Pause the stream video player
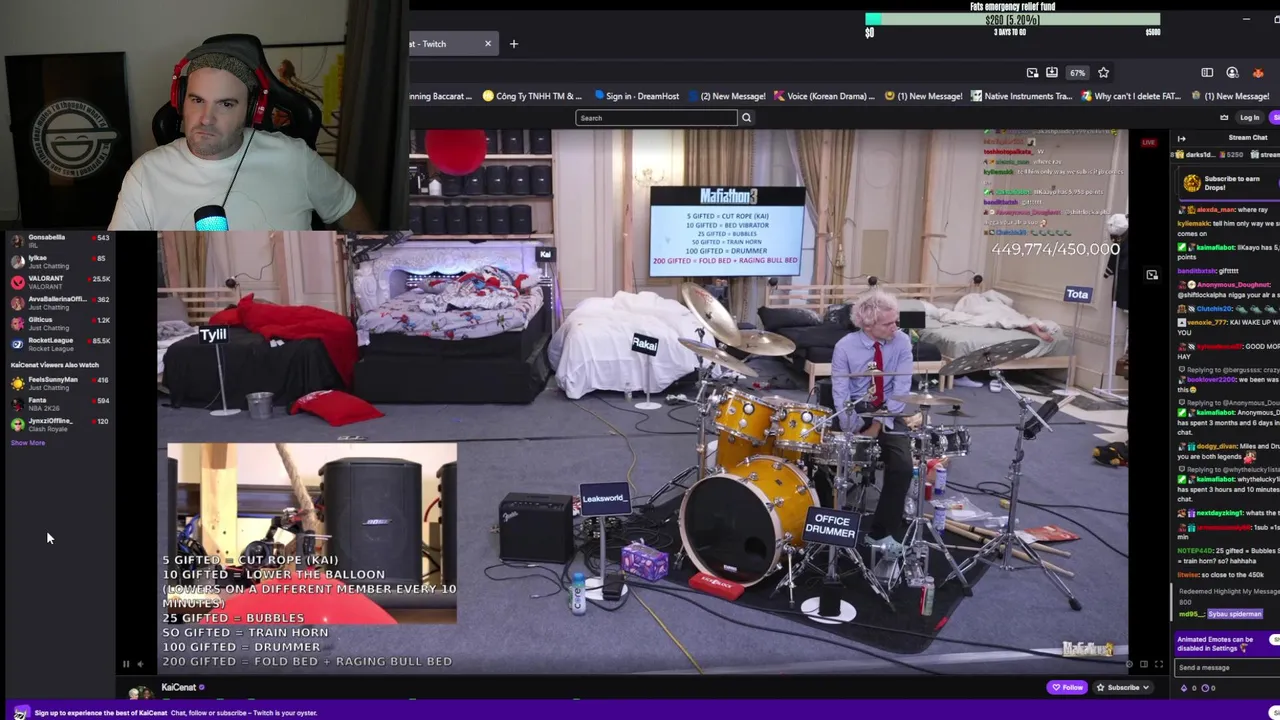 click(126, 664)
